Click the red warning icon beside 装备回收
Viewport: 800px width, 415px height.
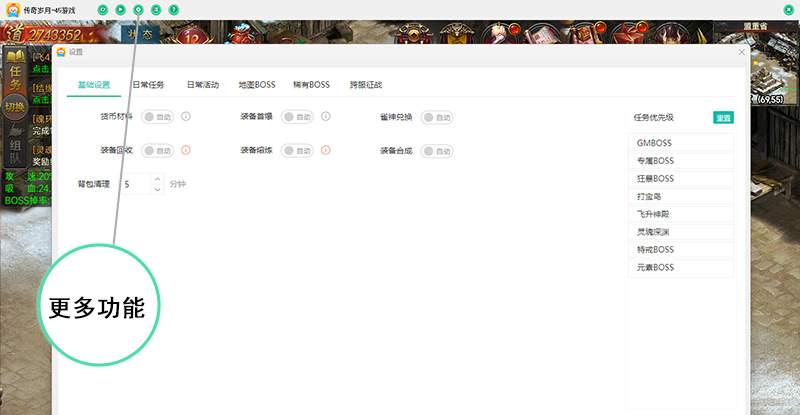click(x=186, y=151)
